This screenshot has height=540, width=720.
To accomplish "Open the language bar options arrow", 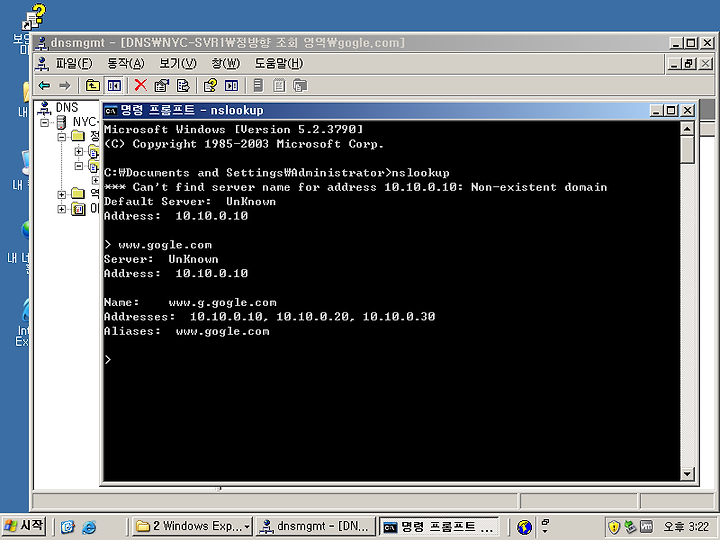I will pos(545,531).
